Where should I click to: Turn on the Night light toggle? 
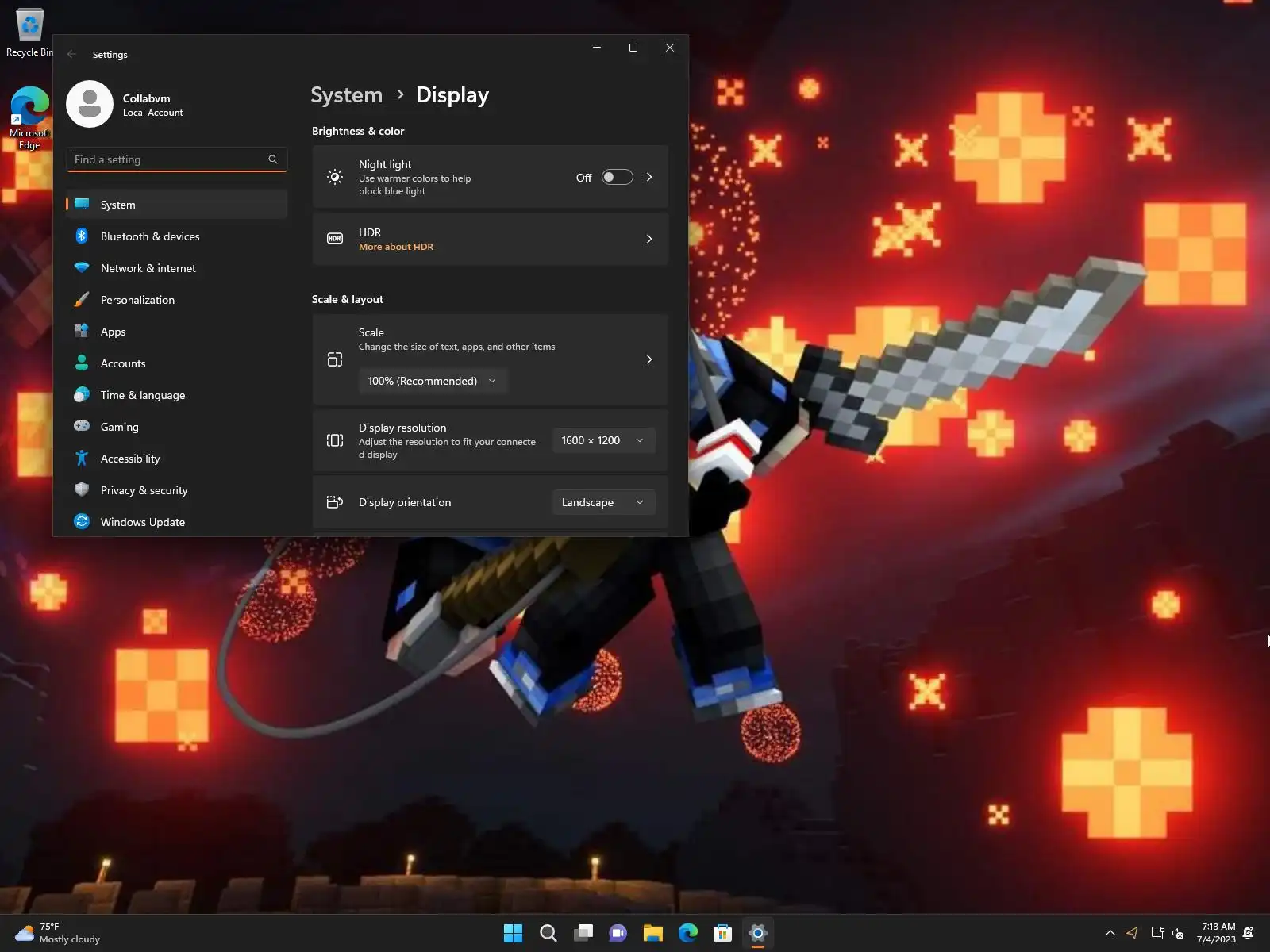point(617,177)
